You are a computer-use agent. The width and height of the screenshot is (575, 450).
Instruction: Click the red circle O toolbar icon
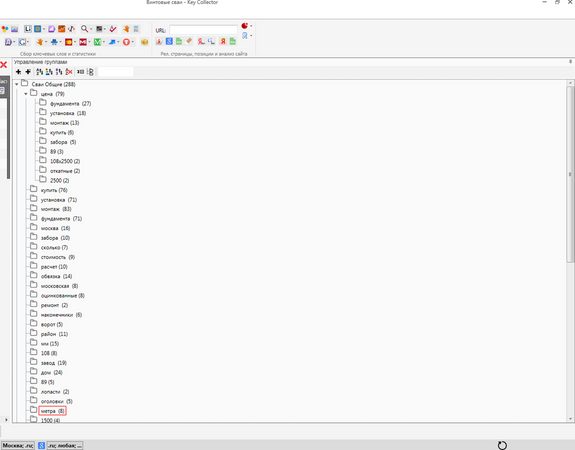click(x=126, y=42)
